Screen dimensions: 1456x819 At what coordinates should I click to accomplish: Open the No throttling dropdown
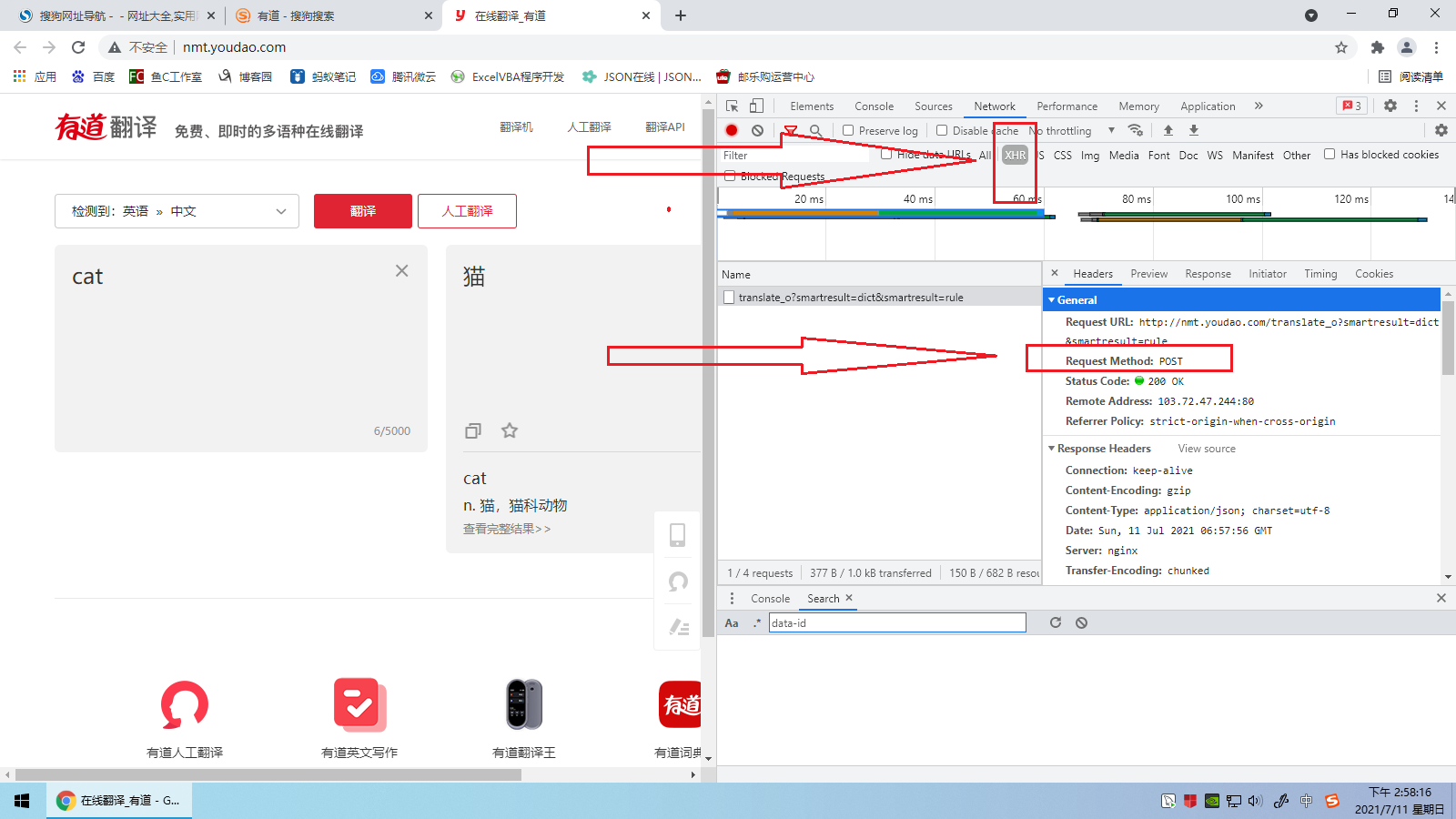tap(1072, 131)
